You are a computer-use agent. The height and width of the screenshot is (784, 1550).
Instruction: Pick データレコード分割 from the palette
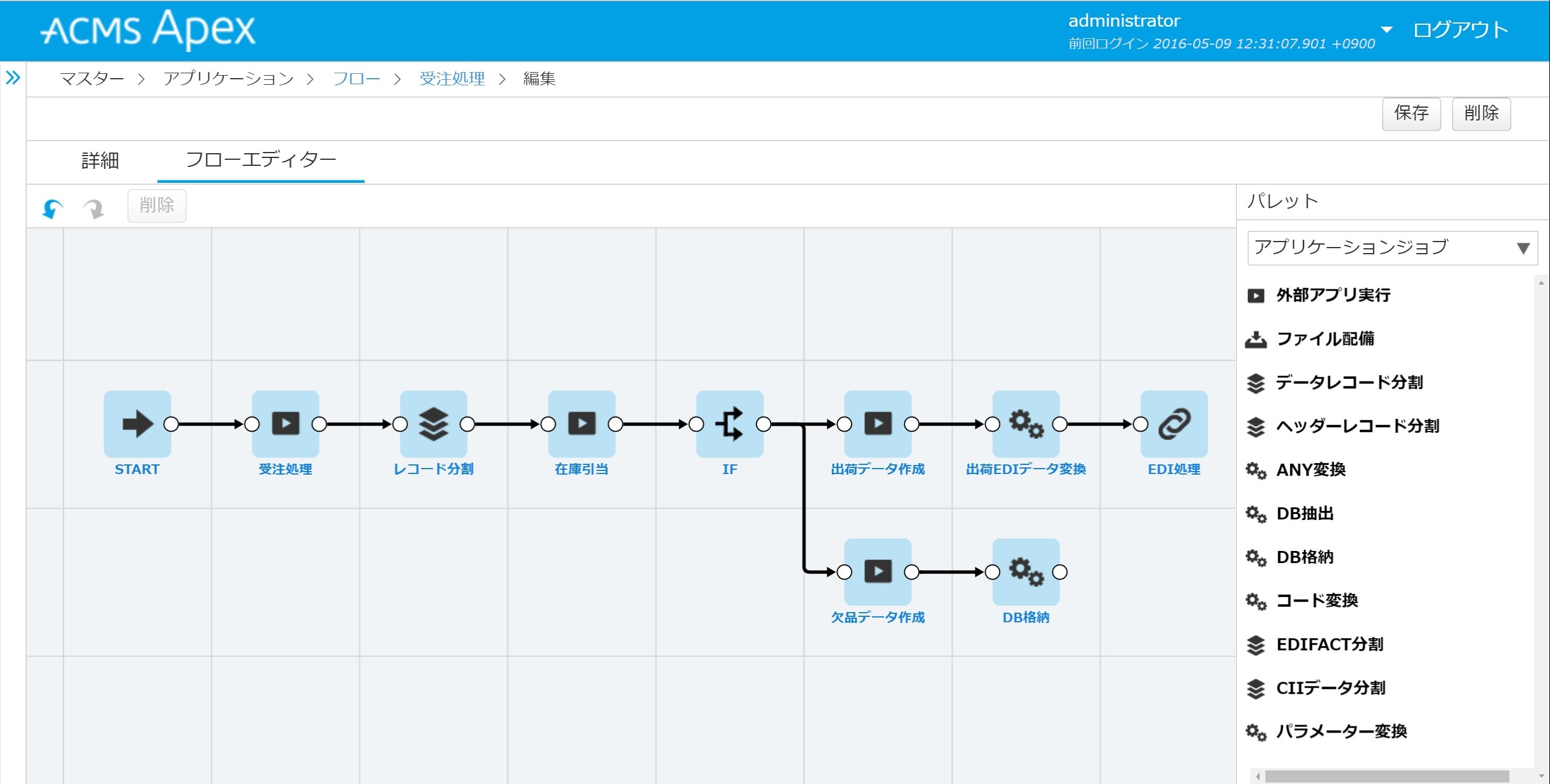1335,382
